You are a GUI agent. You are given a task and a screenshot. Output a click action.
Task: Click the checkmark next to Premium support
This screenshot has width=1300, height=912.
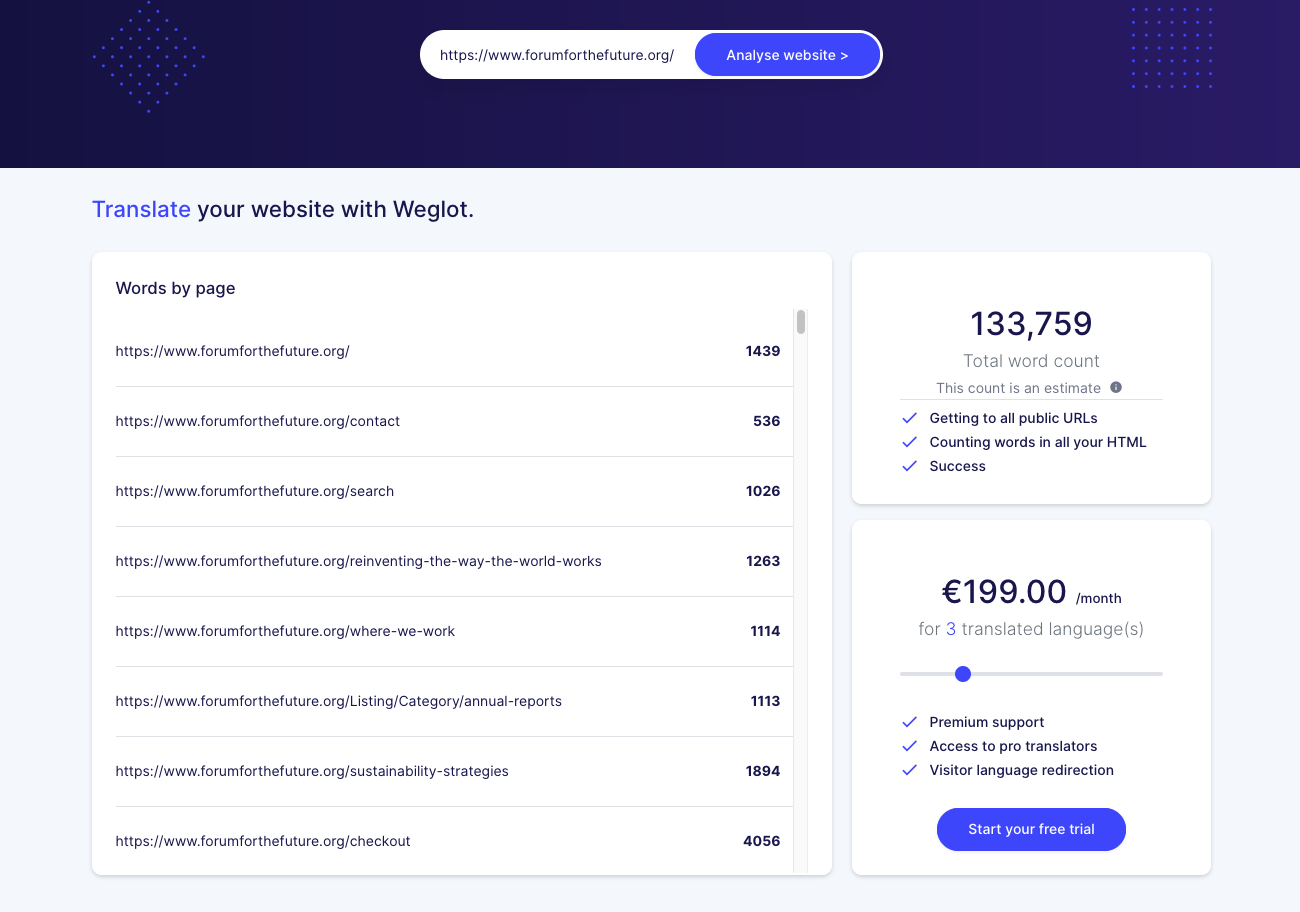pyautogui.click(x=909, y=722)
